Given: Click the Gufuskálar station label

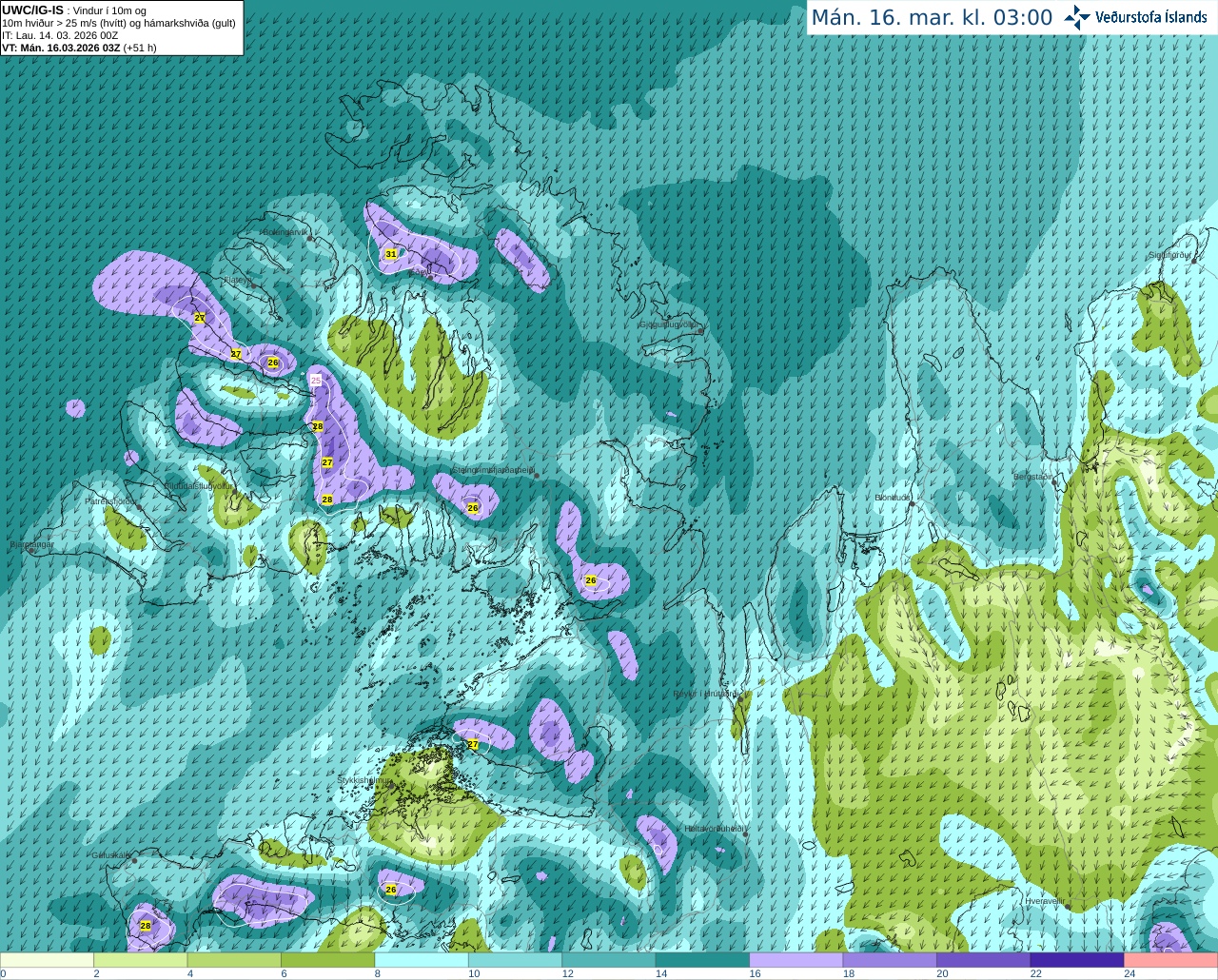Looking at the screenshot, I should click(x=111, y=854).
